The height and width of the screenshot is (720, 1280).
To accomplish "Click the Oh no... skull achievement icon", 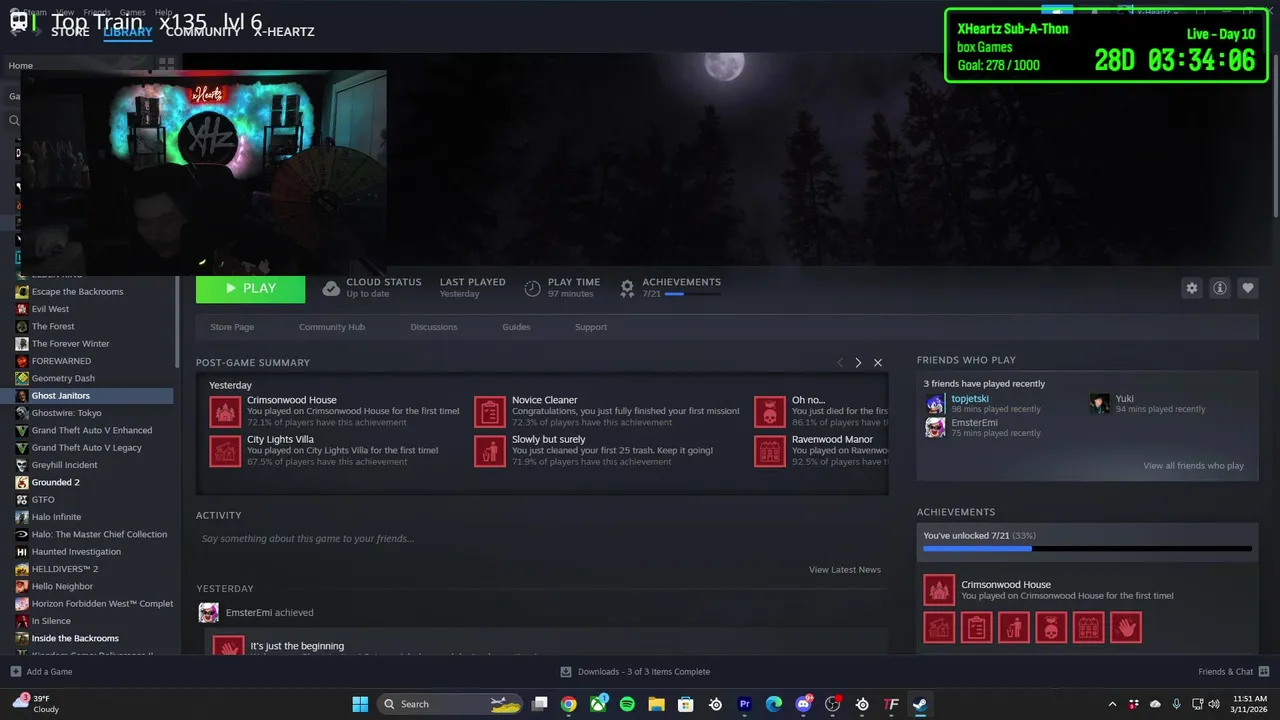I will (x=769, y=411).
